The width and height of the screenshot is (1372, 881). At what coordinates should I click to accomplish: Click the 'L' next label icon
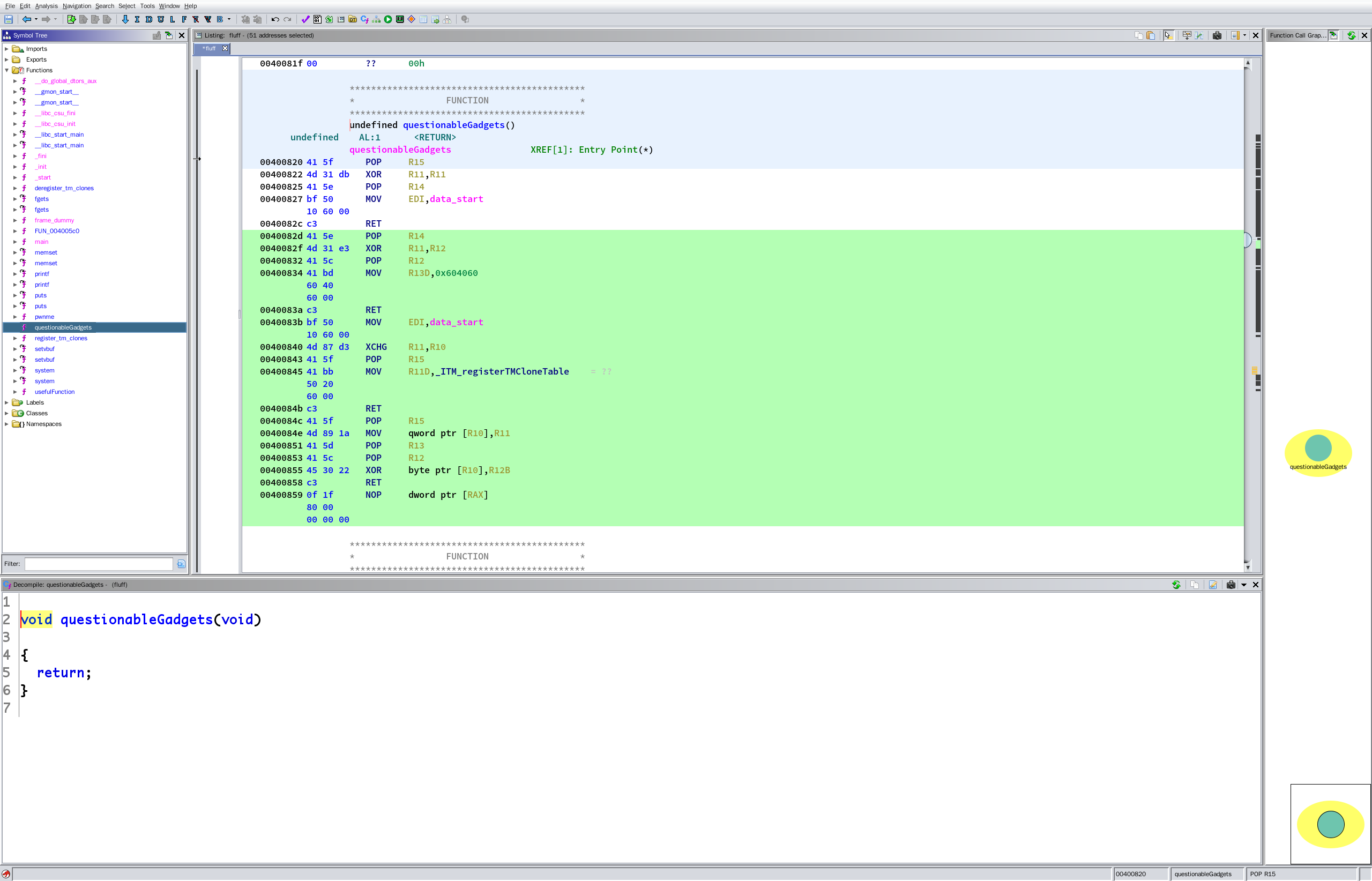click(172, 19)
